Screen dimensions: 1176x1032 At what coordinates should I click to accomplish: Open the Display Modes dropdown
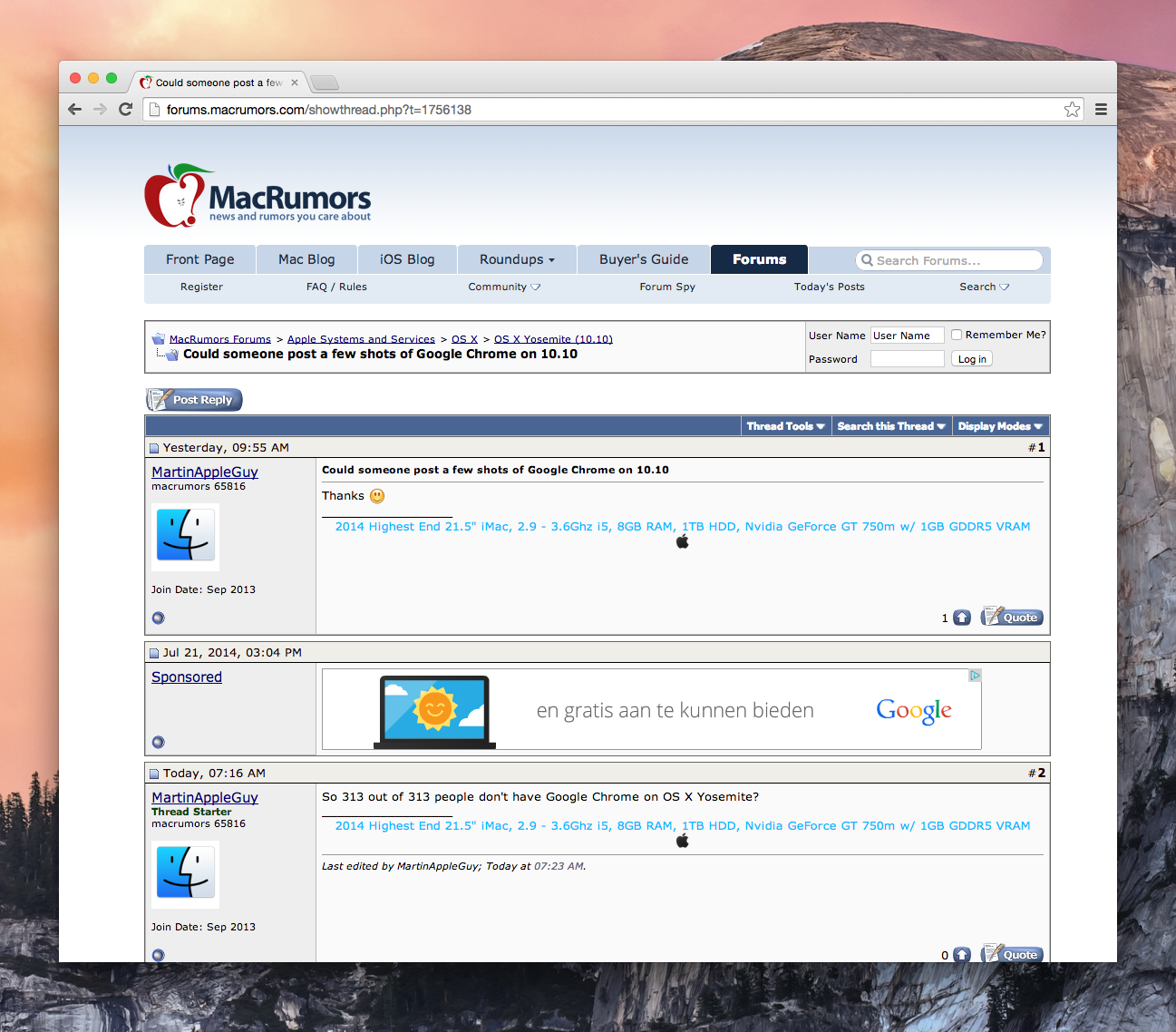pyautogui.click(x=1000, y=426)
